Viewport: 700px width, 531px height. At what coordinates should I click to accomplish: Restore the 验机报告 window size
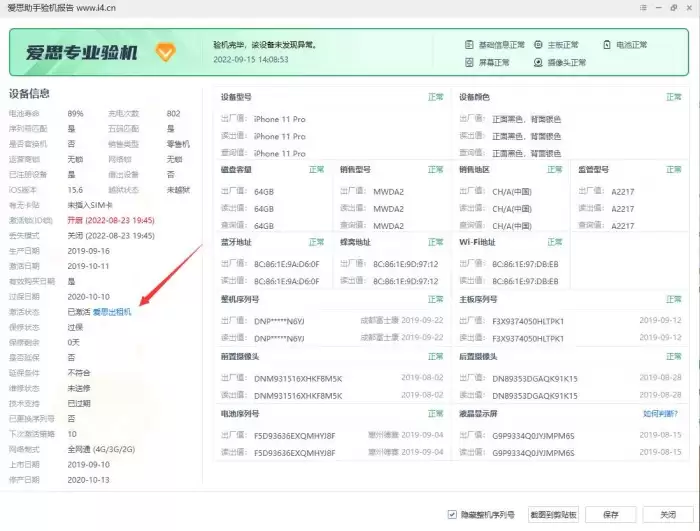coord(674,8)
